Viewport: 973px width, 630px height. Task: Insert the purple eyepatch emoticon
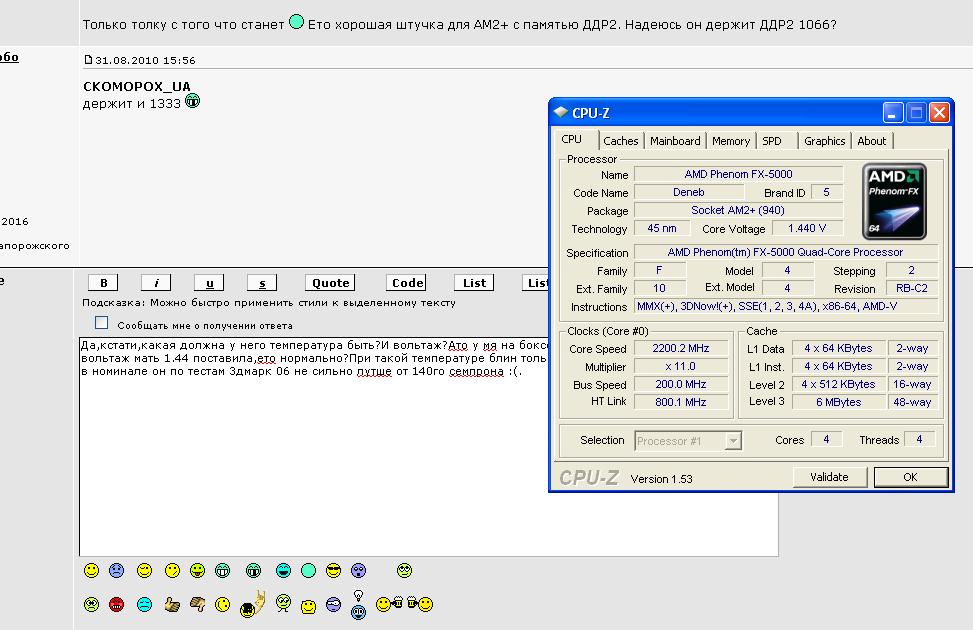[x=333, y=604]
